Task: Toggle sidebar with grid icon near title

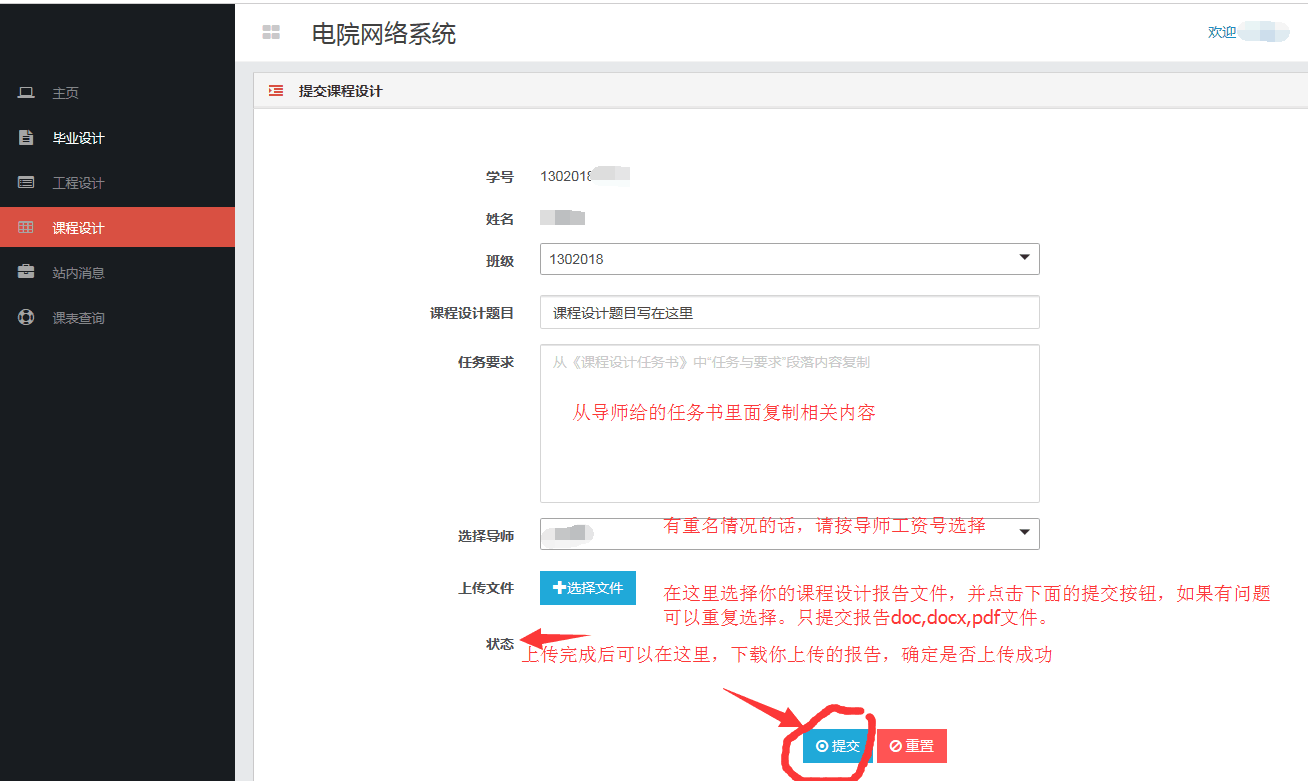Action: (x=271, y=33)
